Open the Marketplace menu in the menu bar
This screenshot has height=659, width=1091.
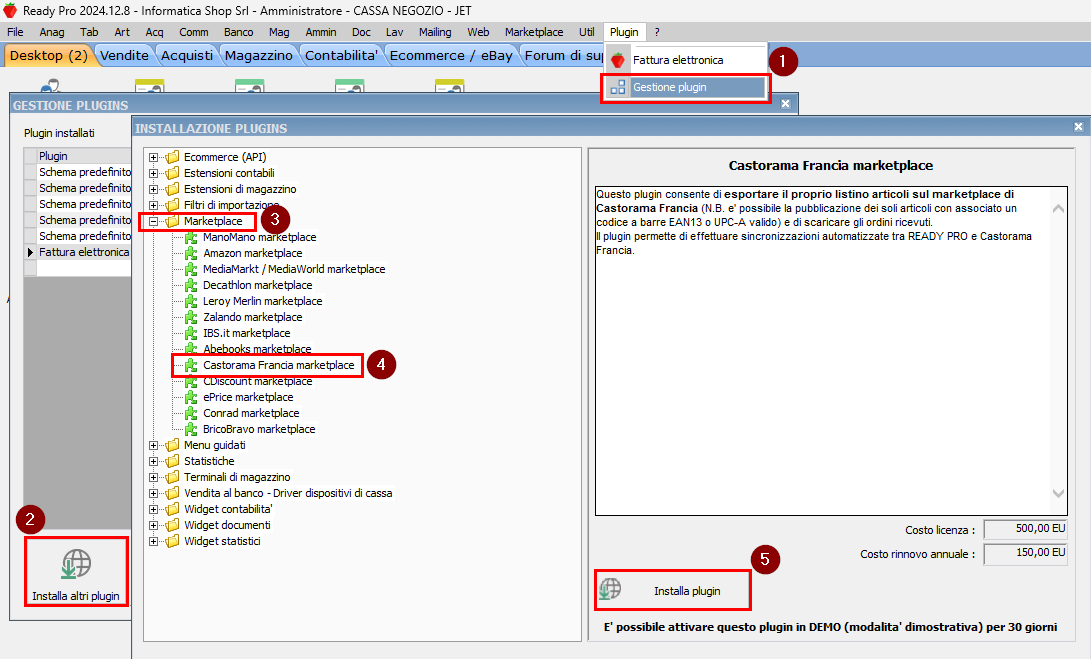(534, 32)
